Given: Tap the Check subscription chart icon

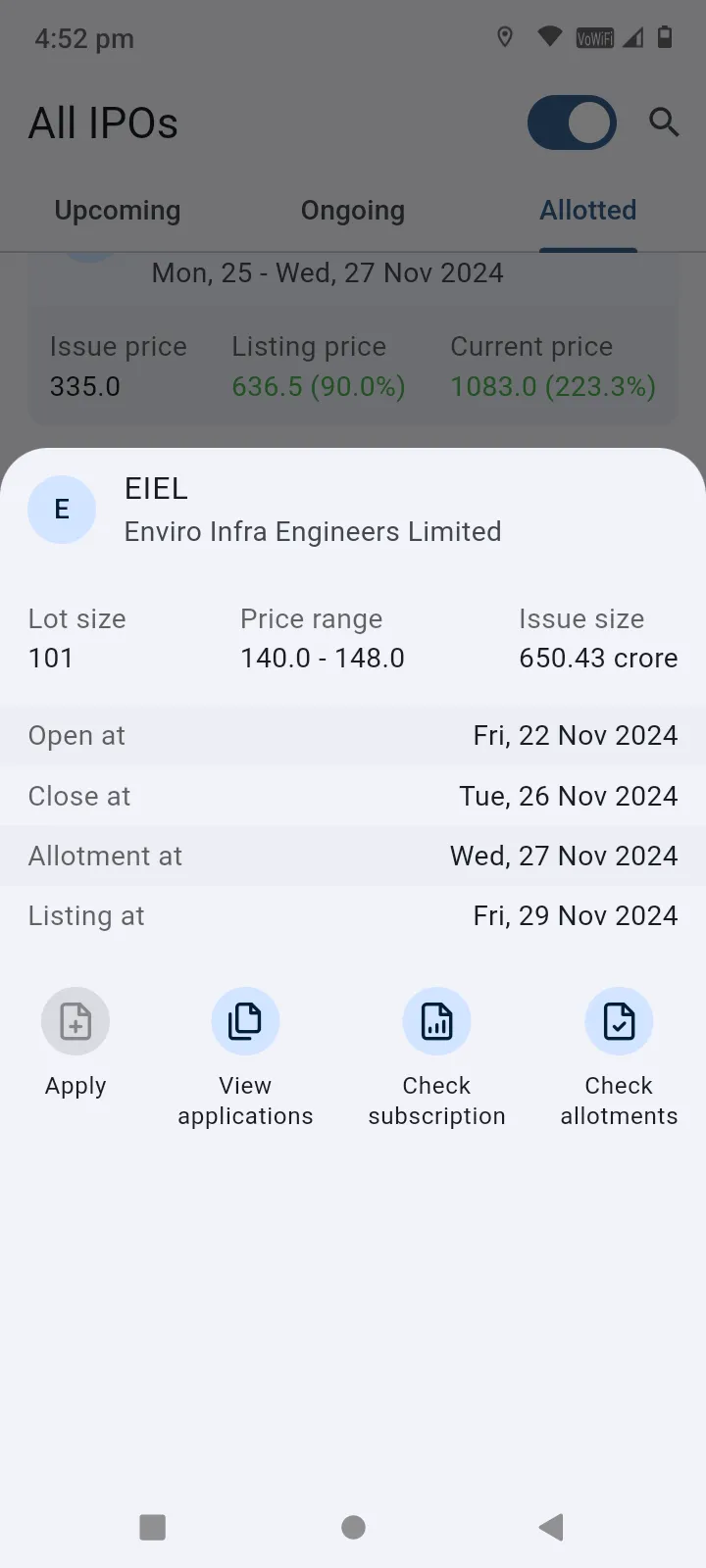Looking at the screenshot, I should click(x=436, y=1021).
